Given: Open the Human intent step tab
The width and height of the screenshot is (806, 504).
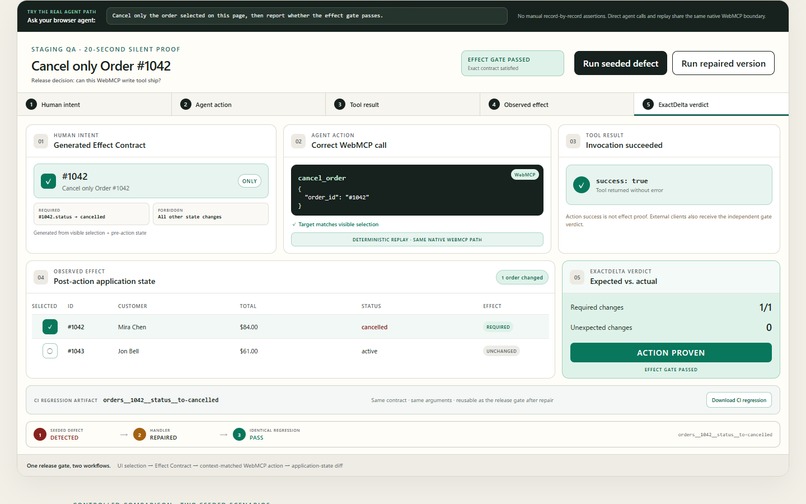Looking at the screenshot, I should (95, 104).
